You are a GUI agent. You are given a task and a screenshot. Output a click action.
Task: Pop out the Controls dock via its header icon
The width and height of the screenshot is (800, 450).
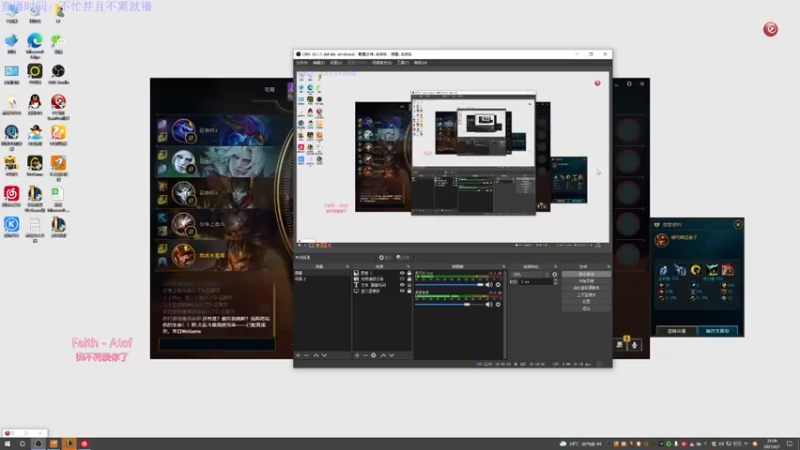tap(609, 267)
